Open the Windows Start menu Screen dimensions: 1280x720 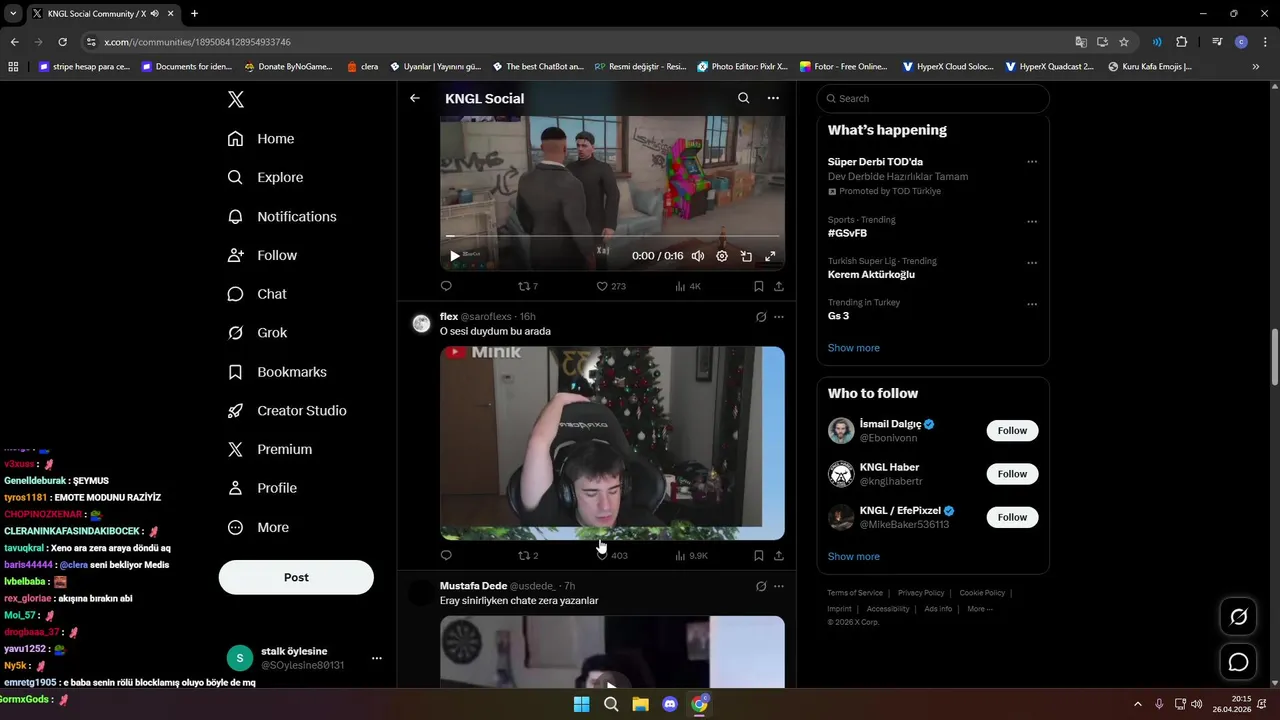click(581, 704)
